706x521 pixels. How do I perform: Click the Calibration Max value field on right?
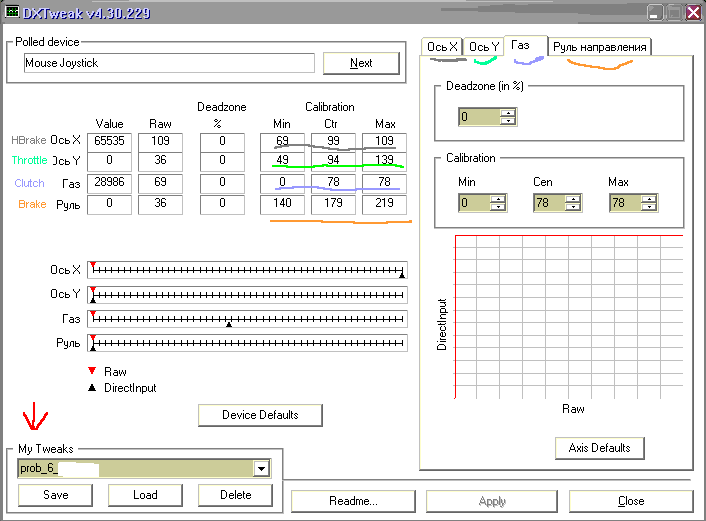[x=626, y=203]
